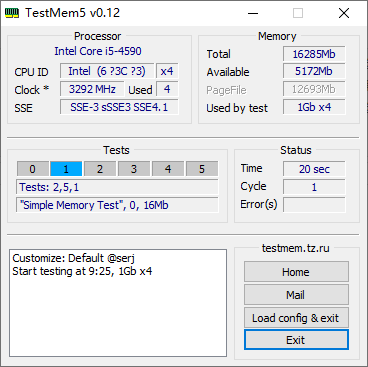Click the TestMem5 v0.12 window title
Image resolution: width=368 pixels, height=367 pixels.
pos(73,13)
